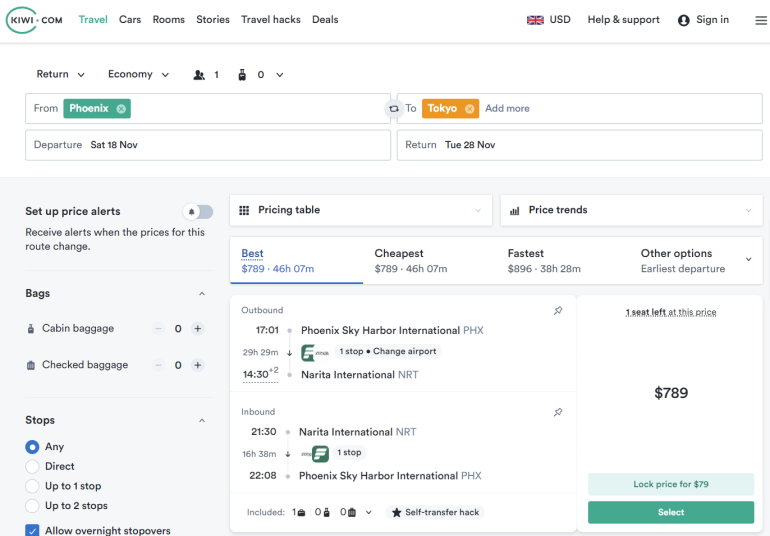
Task: Expand the Pricing table panel
Action: (361, 211)
